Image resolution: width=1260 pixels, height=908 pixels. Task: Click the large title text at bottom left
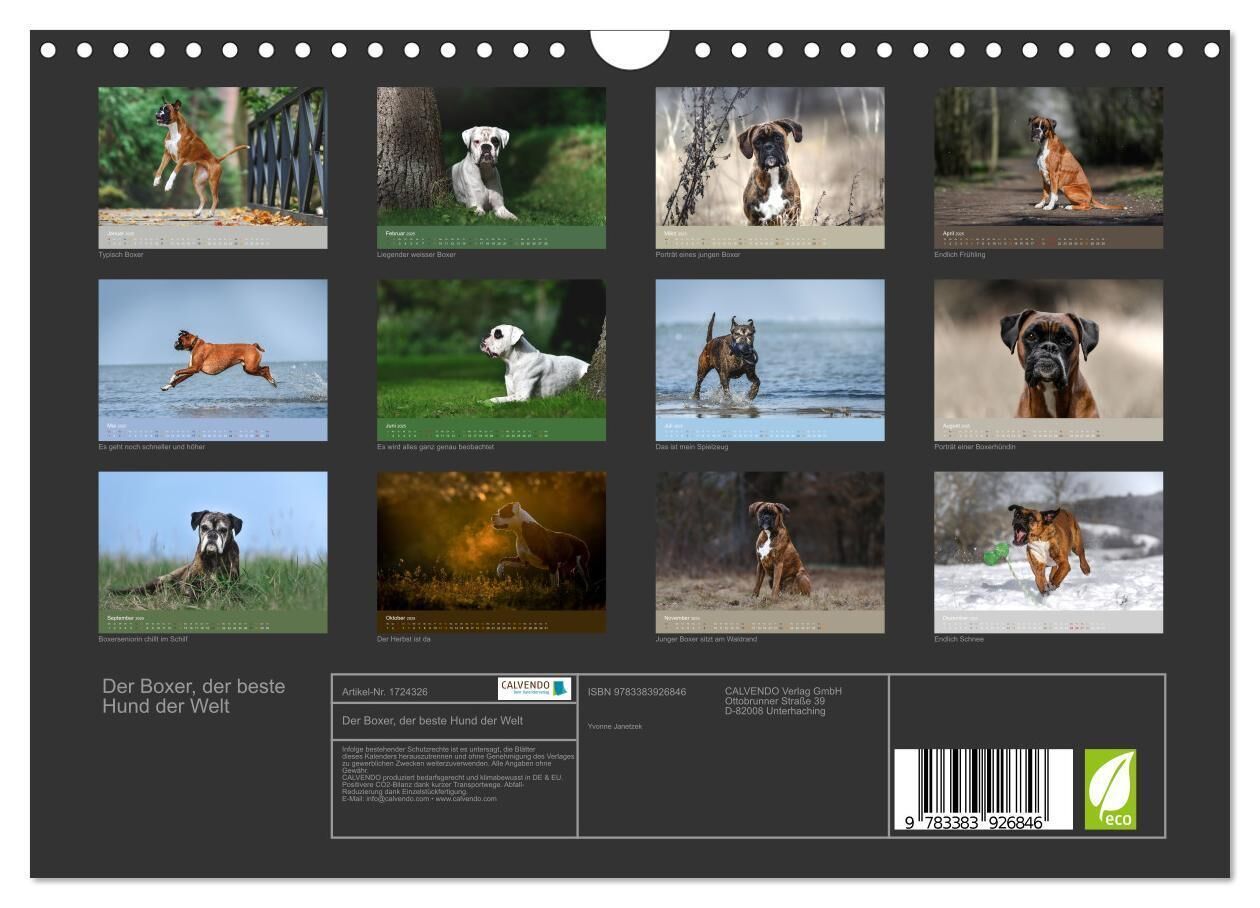[193, 696]
